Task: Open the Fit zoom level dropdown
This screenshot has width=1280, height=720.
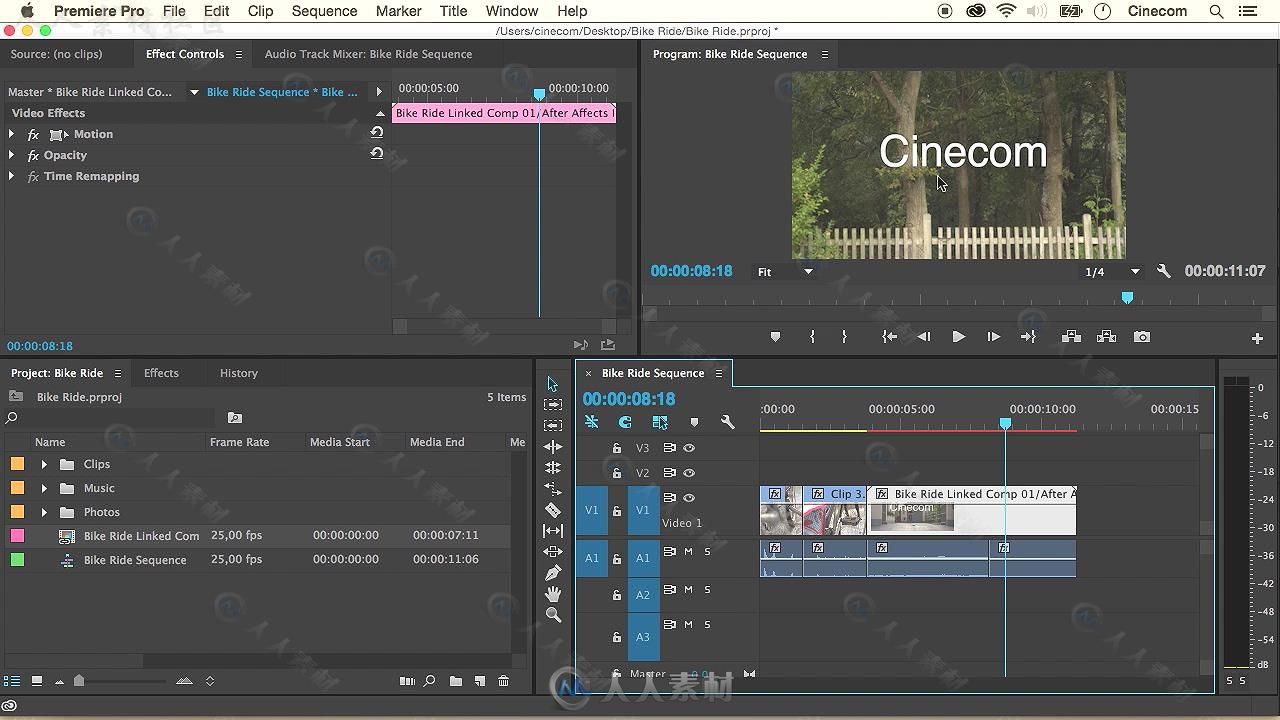Action: [786, 271]
